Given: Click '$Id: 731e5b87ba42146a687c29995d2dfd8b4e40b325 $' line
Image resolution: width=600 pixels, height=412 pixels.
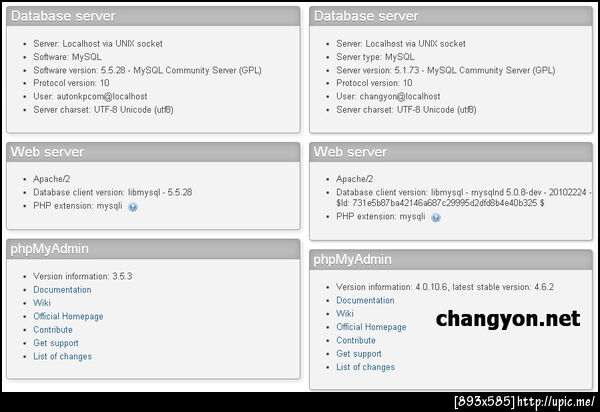Looking at the screenshot, I should (440, 203).
